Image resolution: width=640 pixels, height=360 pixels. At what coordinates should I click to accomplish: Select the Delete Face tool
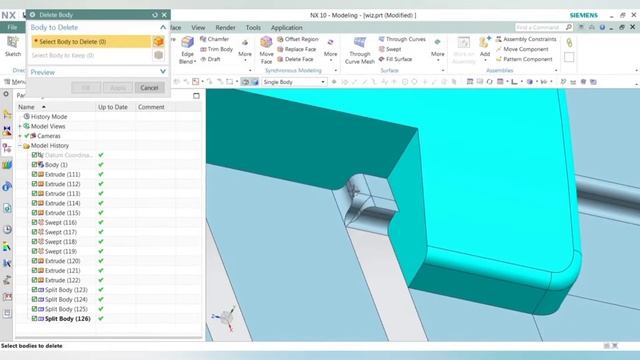[295, 59]
